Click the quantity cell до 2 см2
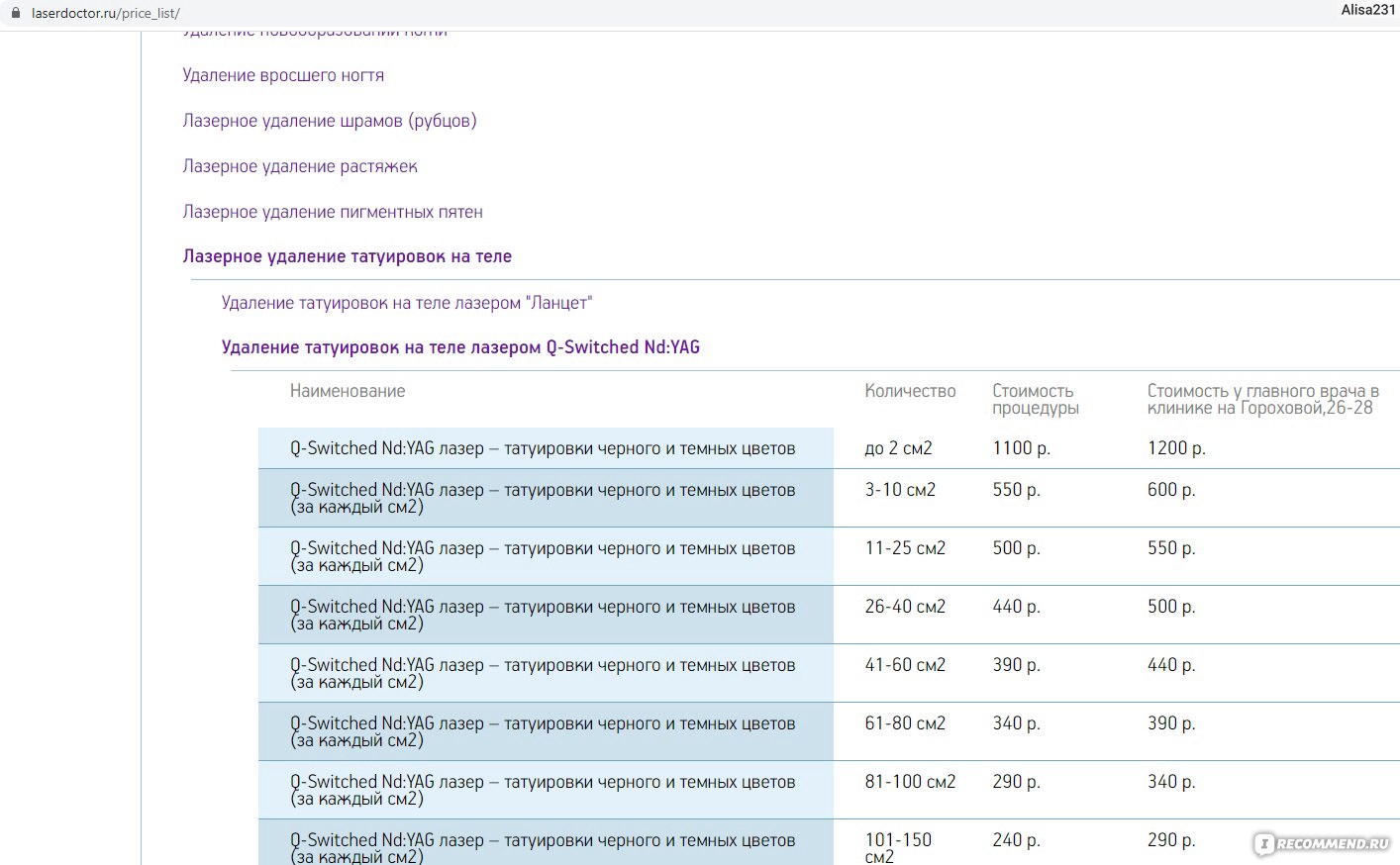Screen dimensions: 1400x865 898,448
